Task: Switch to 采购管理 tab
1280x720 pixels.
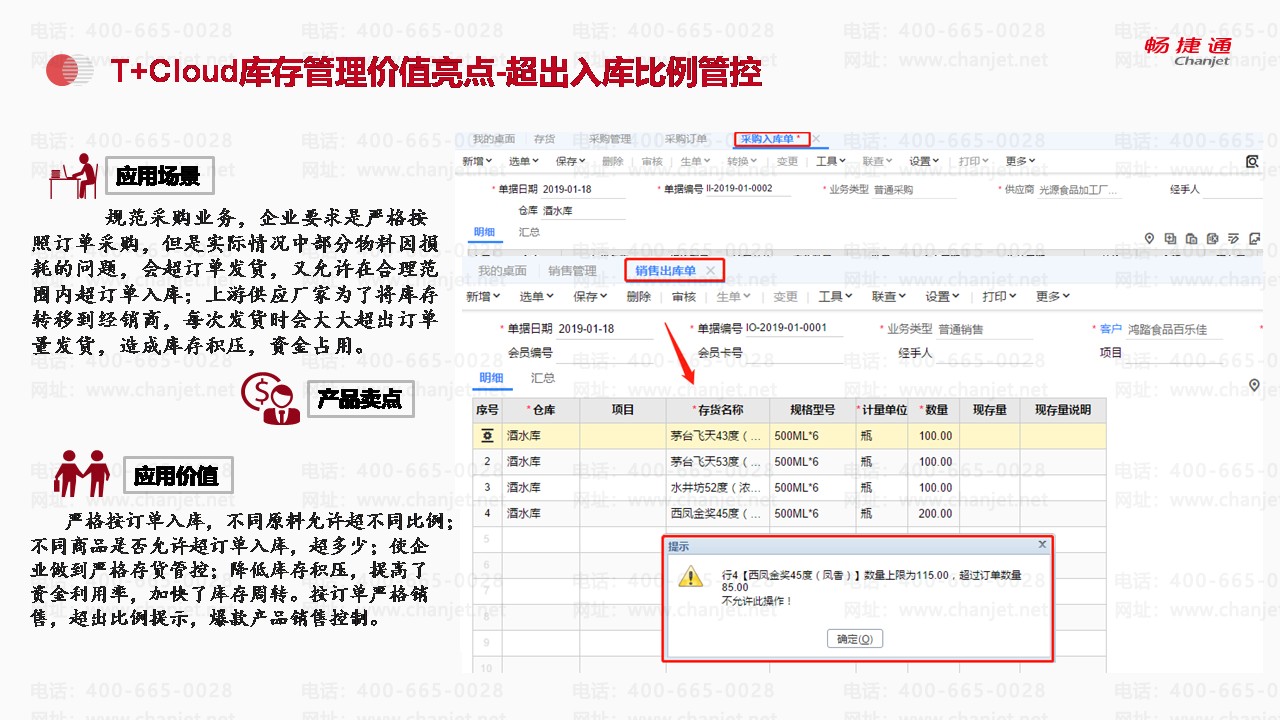Action: (610, 139)
